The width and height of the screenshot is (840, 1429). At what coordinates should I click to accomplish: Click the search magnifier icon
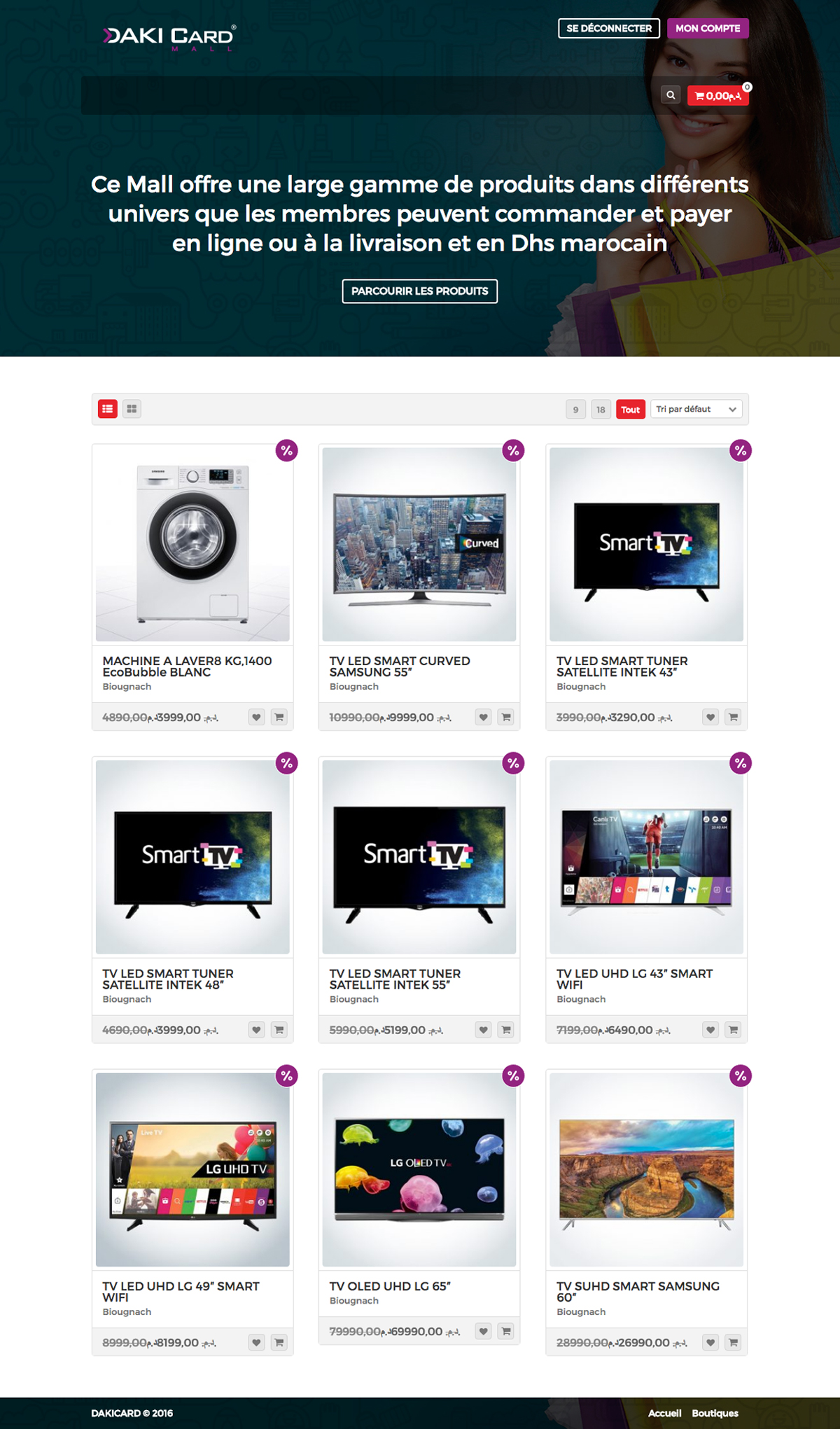671,95
